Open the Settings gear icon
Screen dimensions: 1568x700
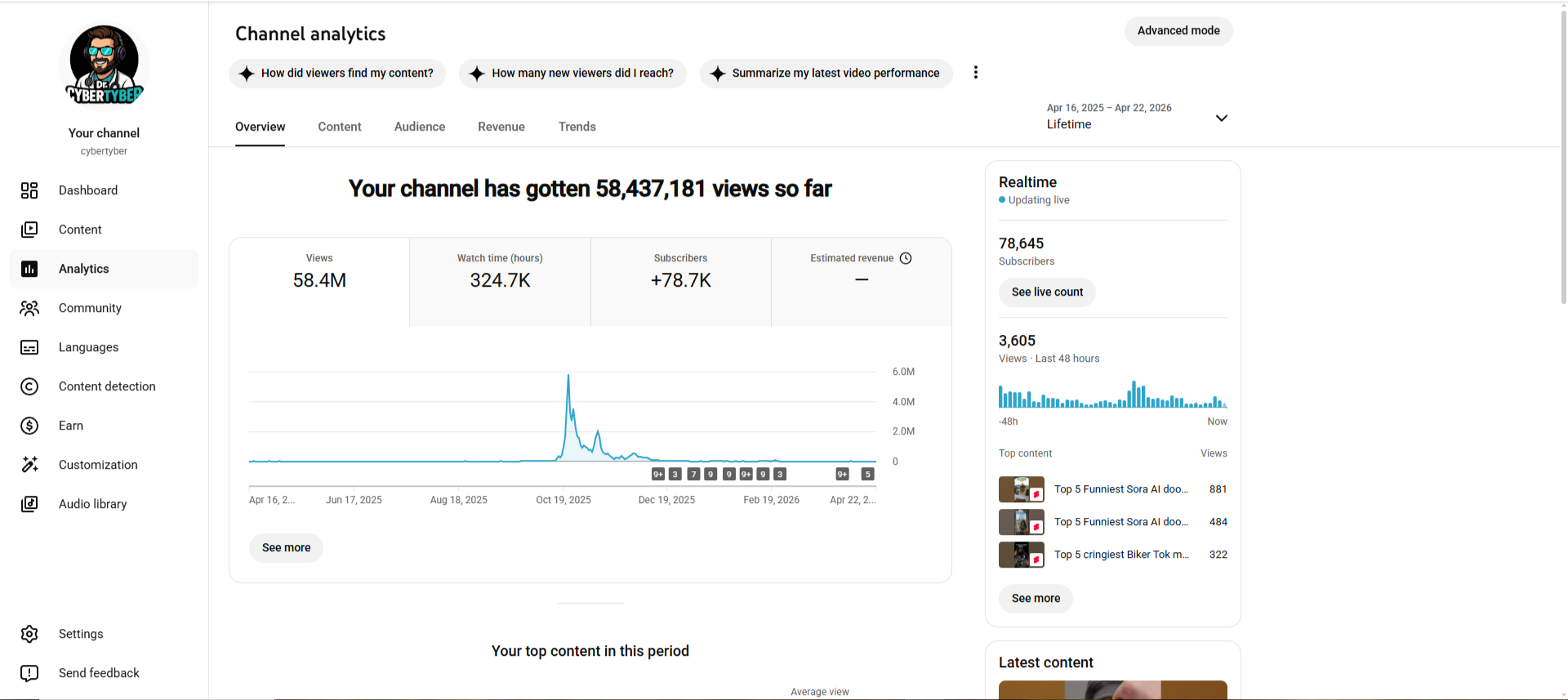29,634
